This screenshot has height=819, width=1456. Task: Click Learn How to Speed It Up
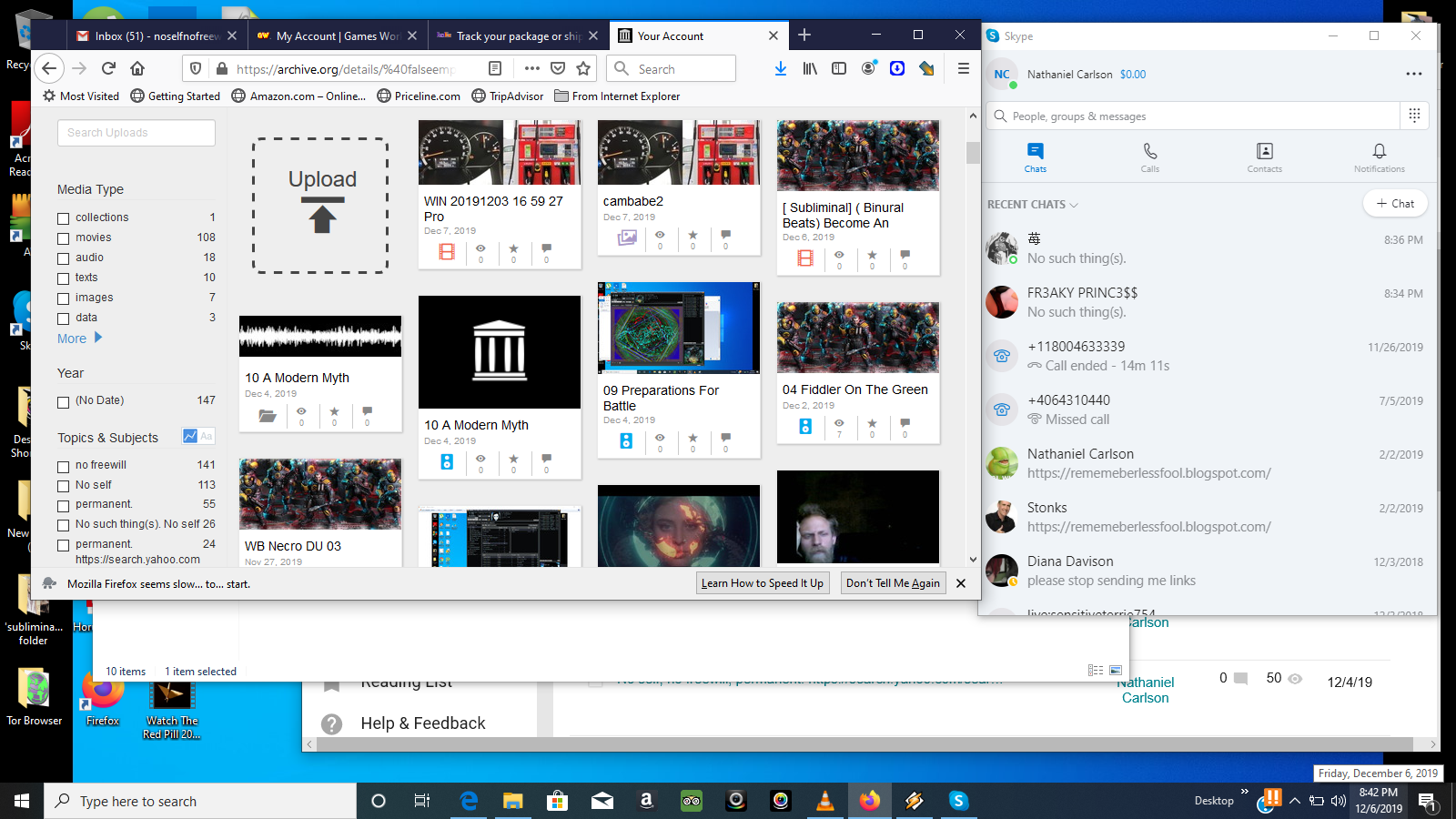coord(763,583)
